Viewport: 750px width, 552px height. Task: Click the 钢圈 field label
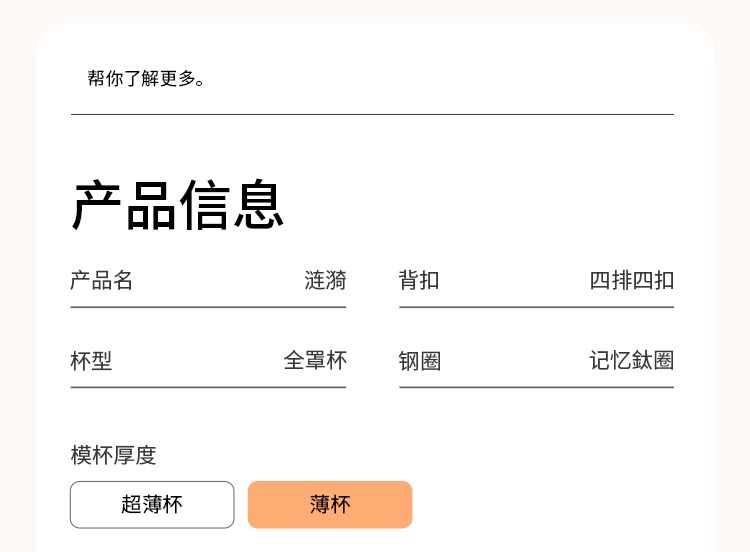420,361
